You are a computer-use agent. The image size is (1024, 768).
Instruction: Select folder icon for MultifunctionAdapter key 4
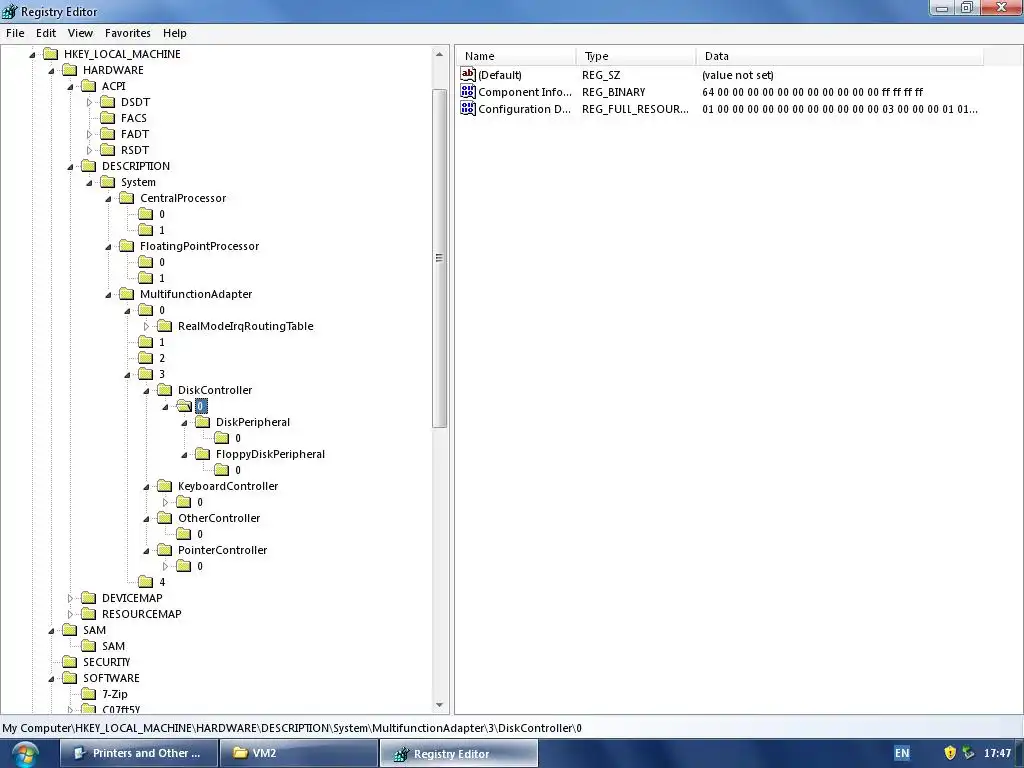tap(146, 582)
